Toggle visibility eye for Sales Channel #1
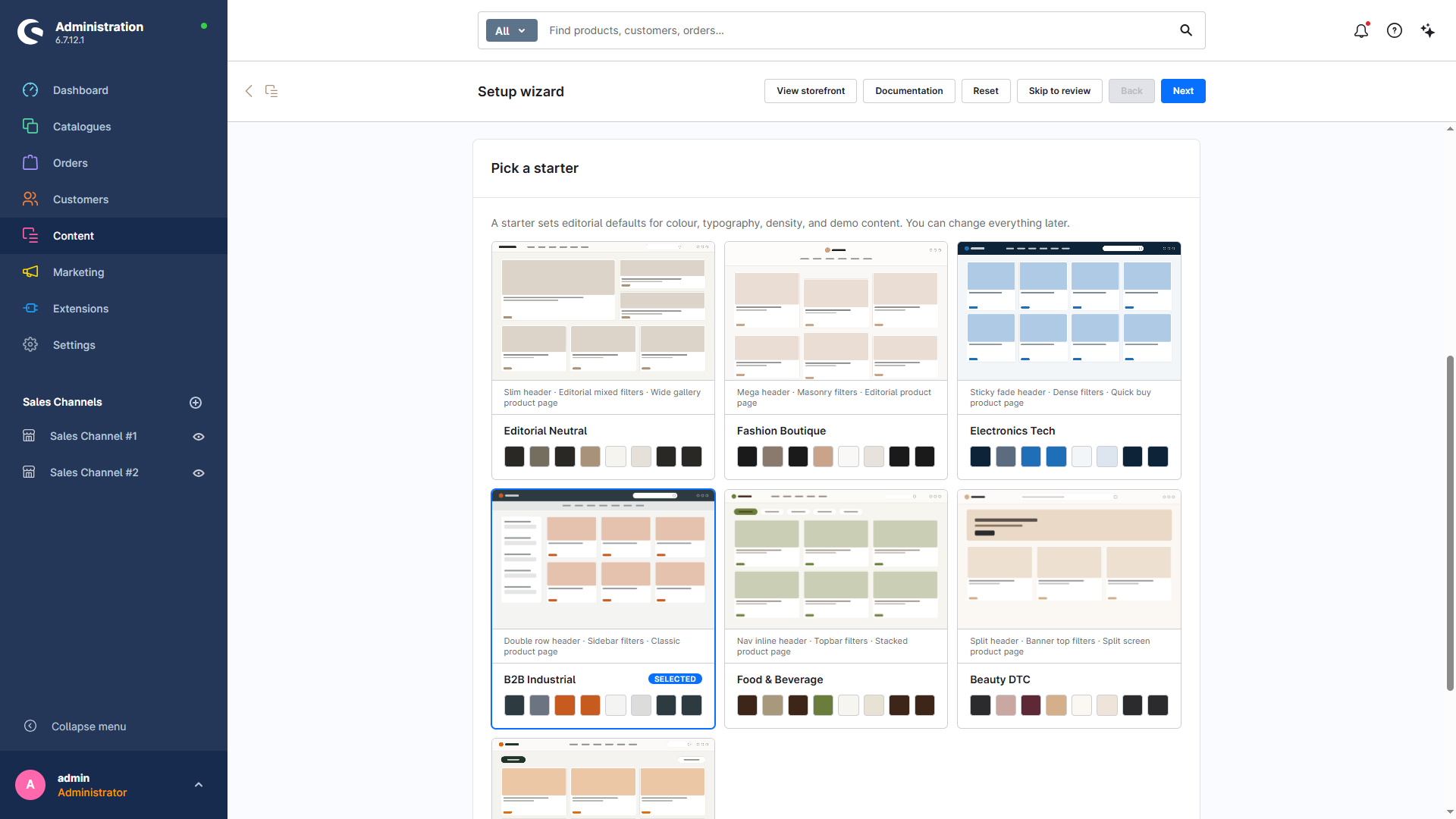 pos(199,437)
